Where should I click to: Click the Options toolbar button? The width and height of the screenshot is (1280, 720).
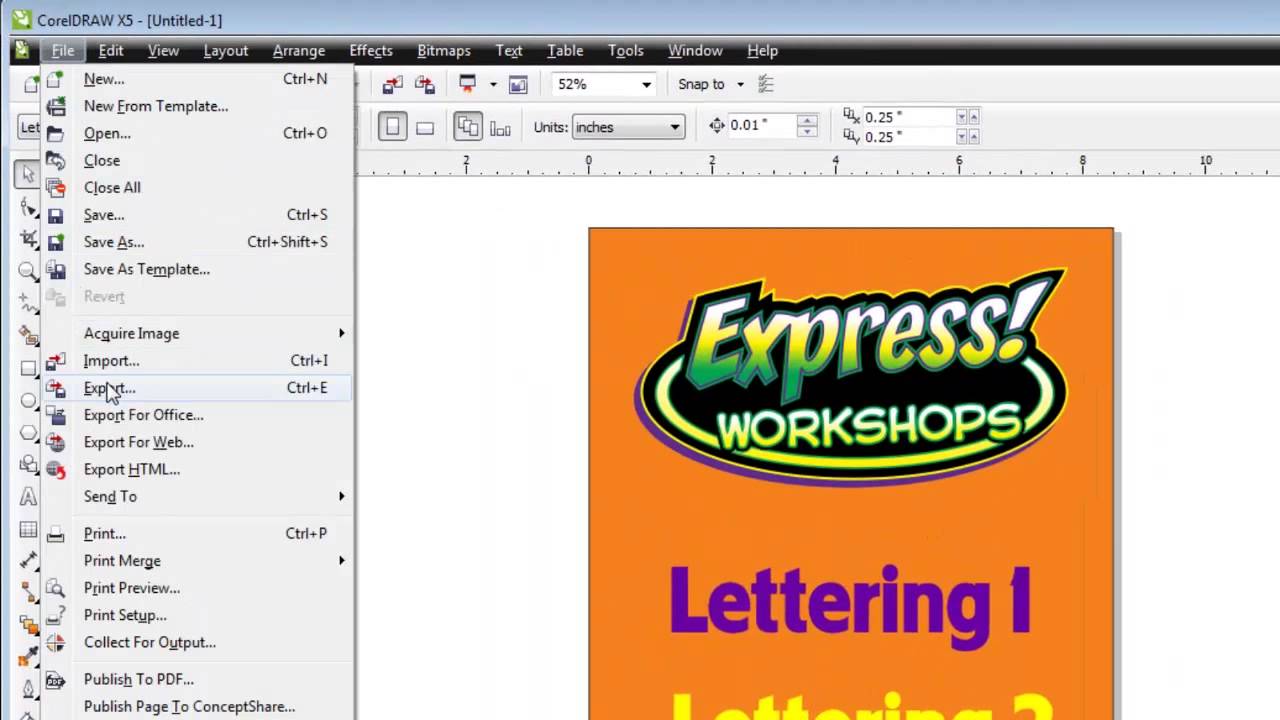point(766,84)
